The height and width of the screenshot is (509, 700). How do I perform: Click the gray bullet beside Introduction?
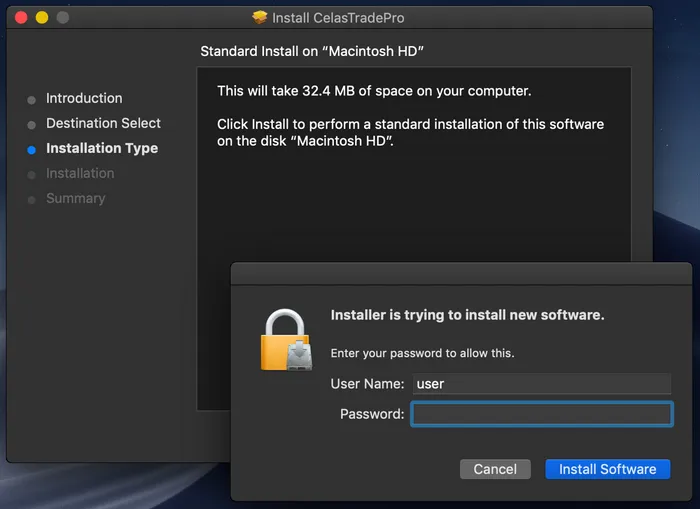tap(32, 99)
